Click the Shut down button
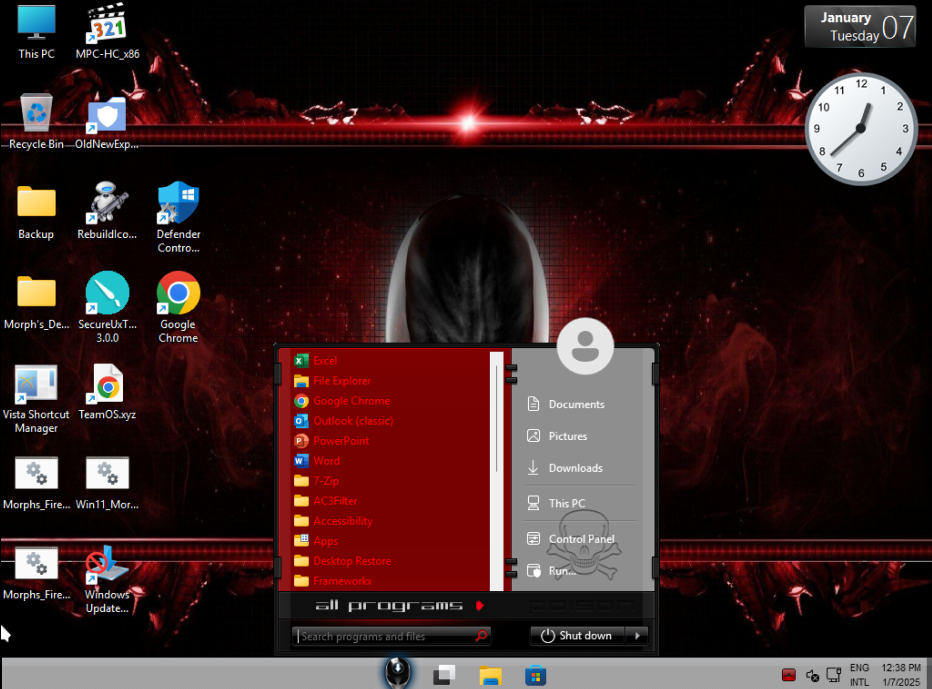Viewport: 932px width, 689px height. coord(577,635)
